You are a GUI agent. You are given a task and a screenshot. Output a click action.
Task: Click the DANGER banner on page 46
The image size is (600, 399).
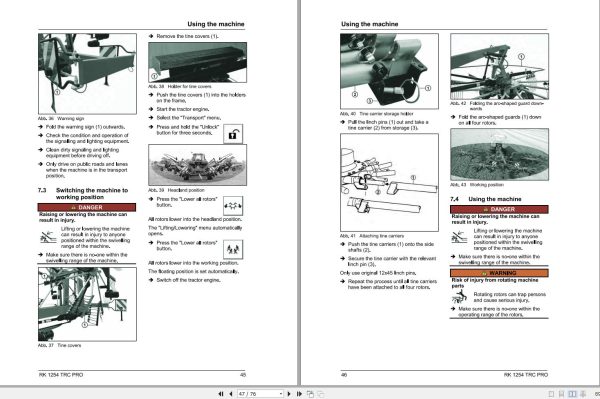point(499,209)
